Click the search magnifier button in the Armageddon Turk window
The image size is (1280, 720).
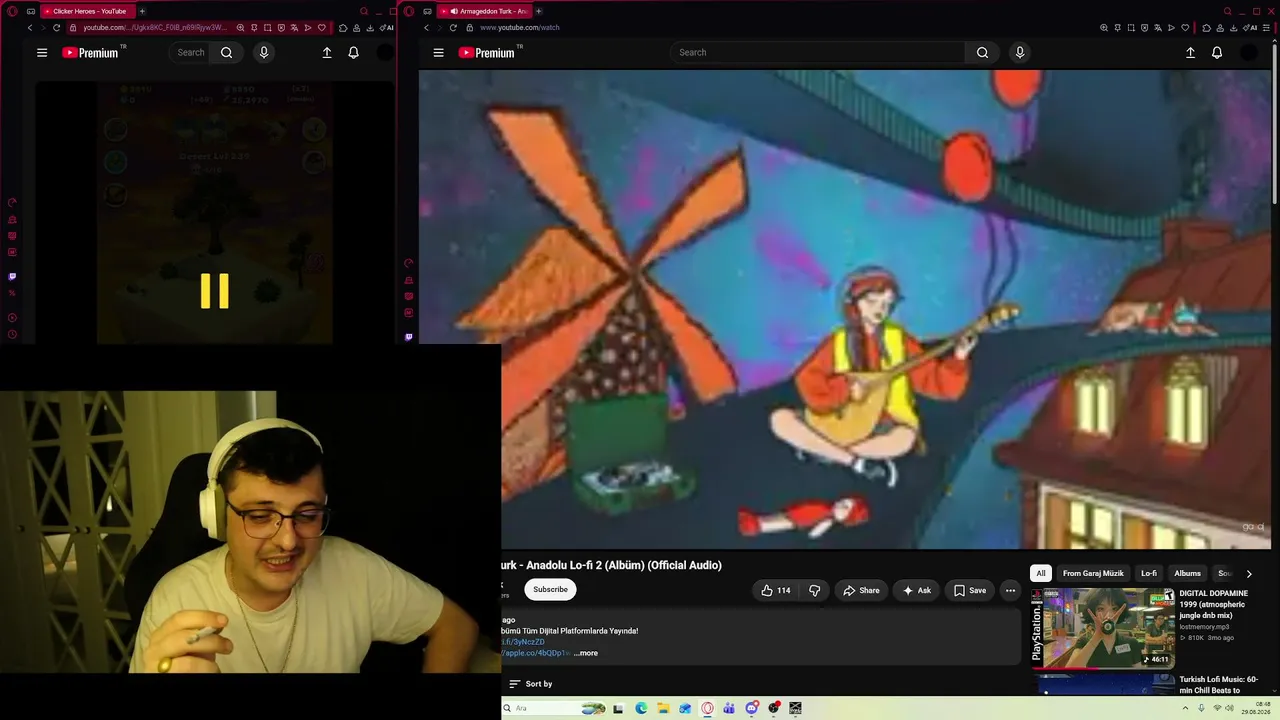coord(982,53)
